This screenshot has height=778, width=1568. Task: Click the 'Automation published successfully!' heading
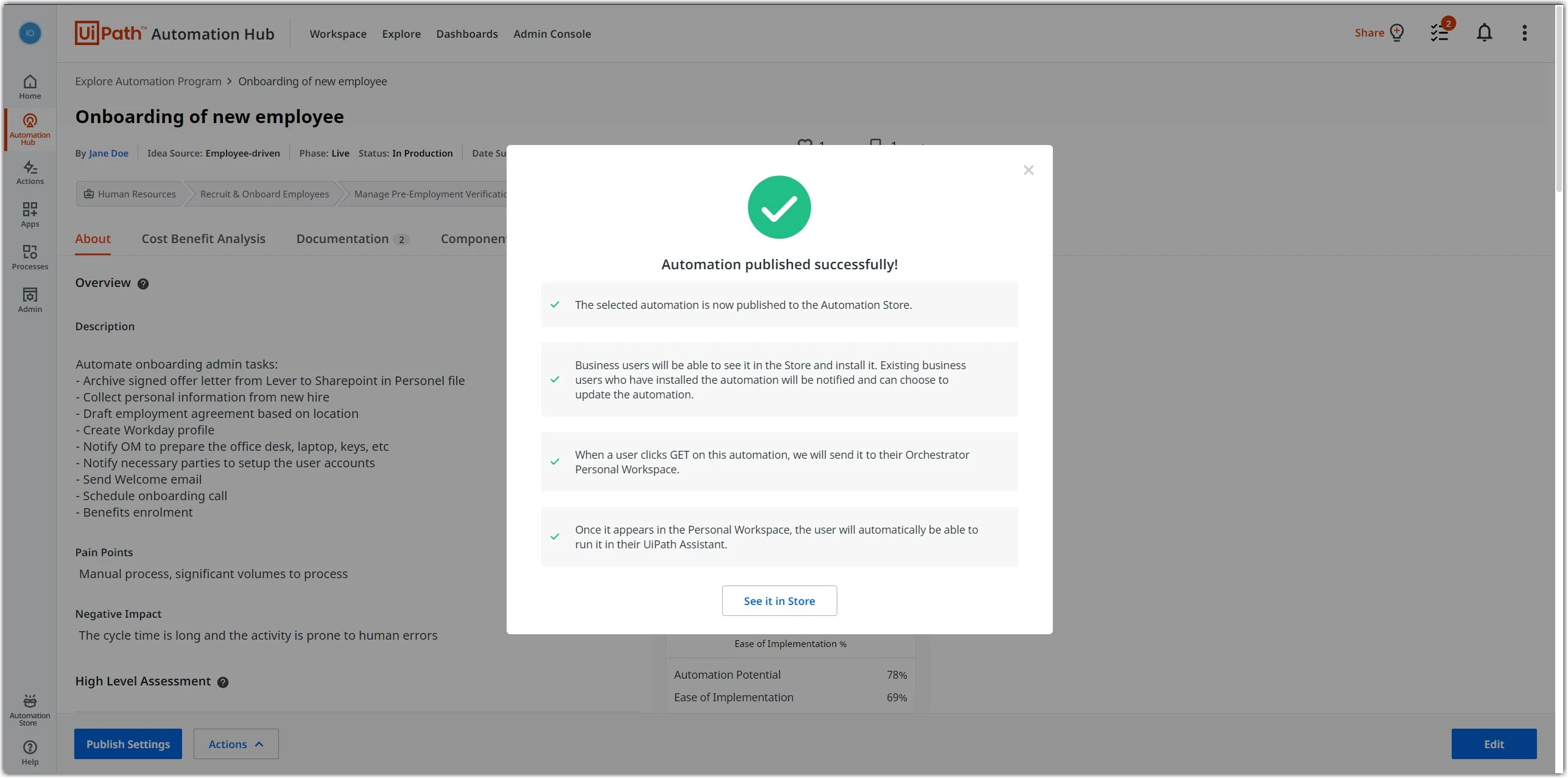[x=779, y=264]
